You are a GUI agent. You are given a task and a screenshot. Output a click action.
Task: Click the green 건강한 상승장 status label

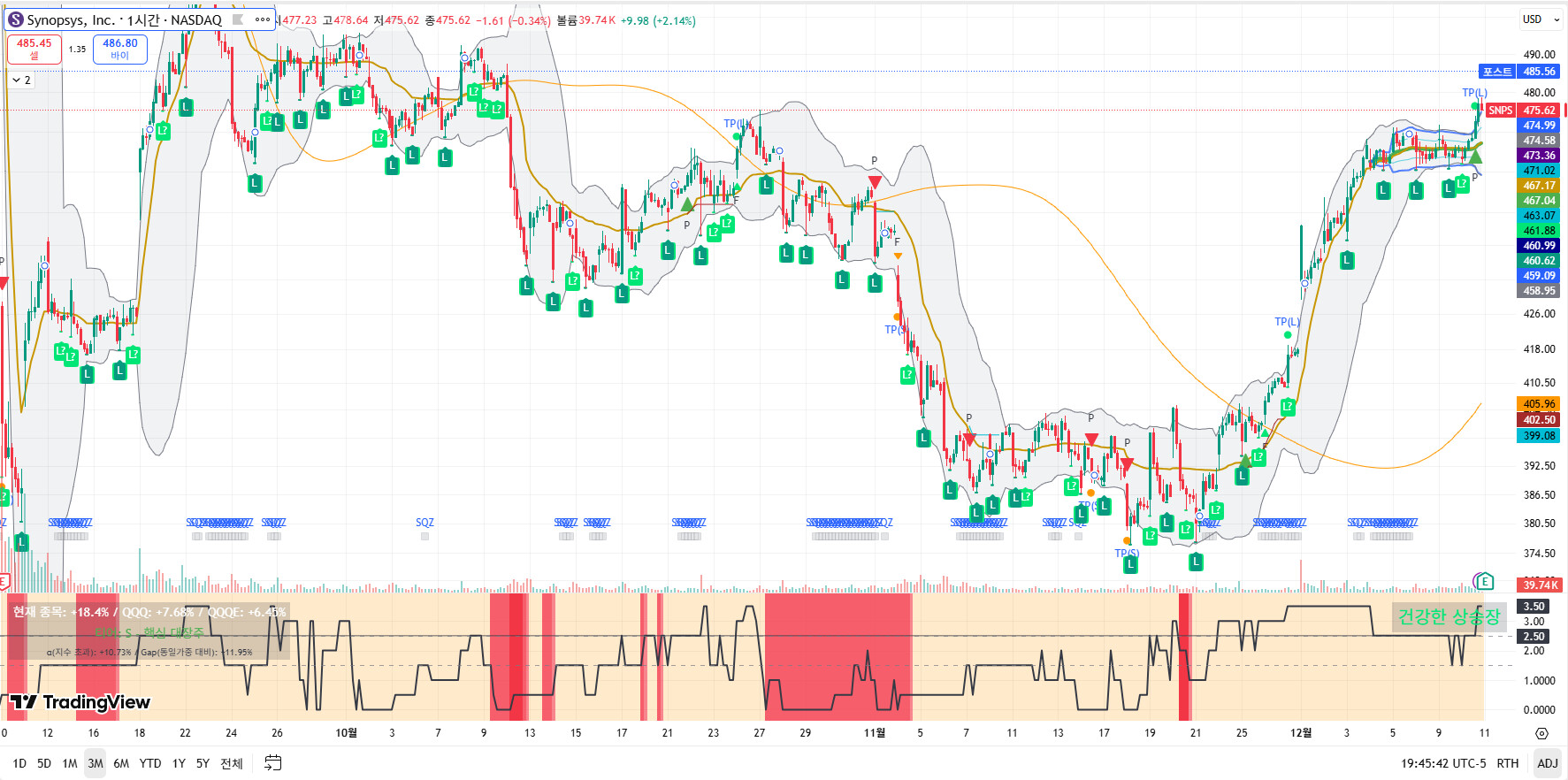[x=1449, y=616]
